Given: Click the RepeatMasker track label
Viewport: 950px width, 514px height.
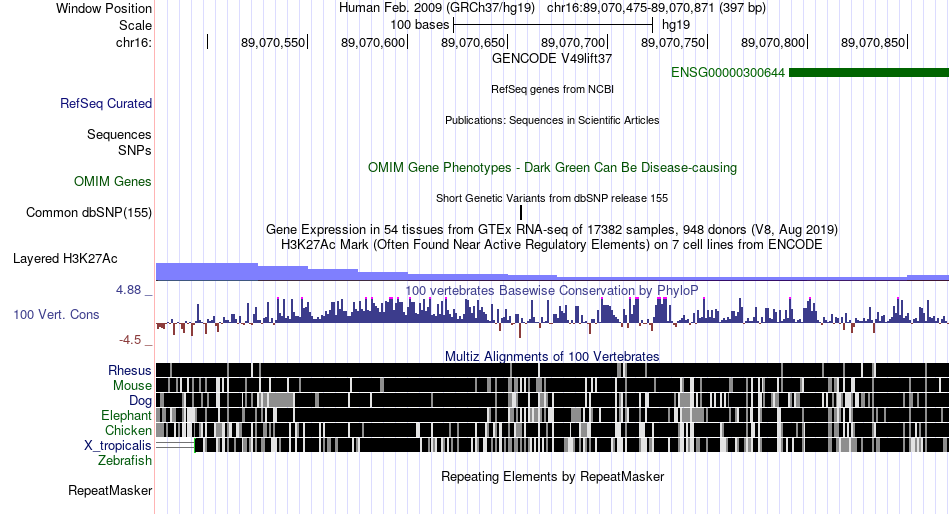Looking at the screenshot, I should pyautogui.click(x=110, y=490).
